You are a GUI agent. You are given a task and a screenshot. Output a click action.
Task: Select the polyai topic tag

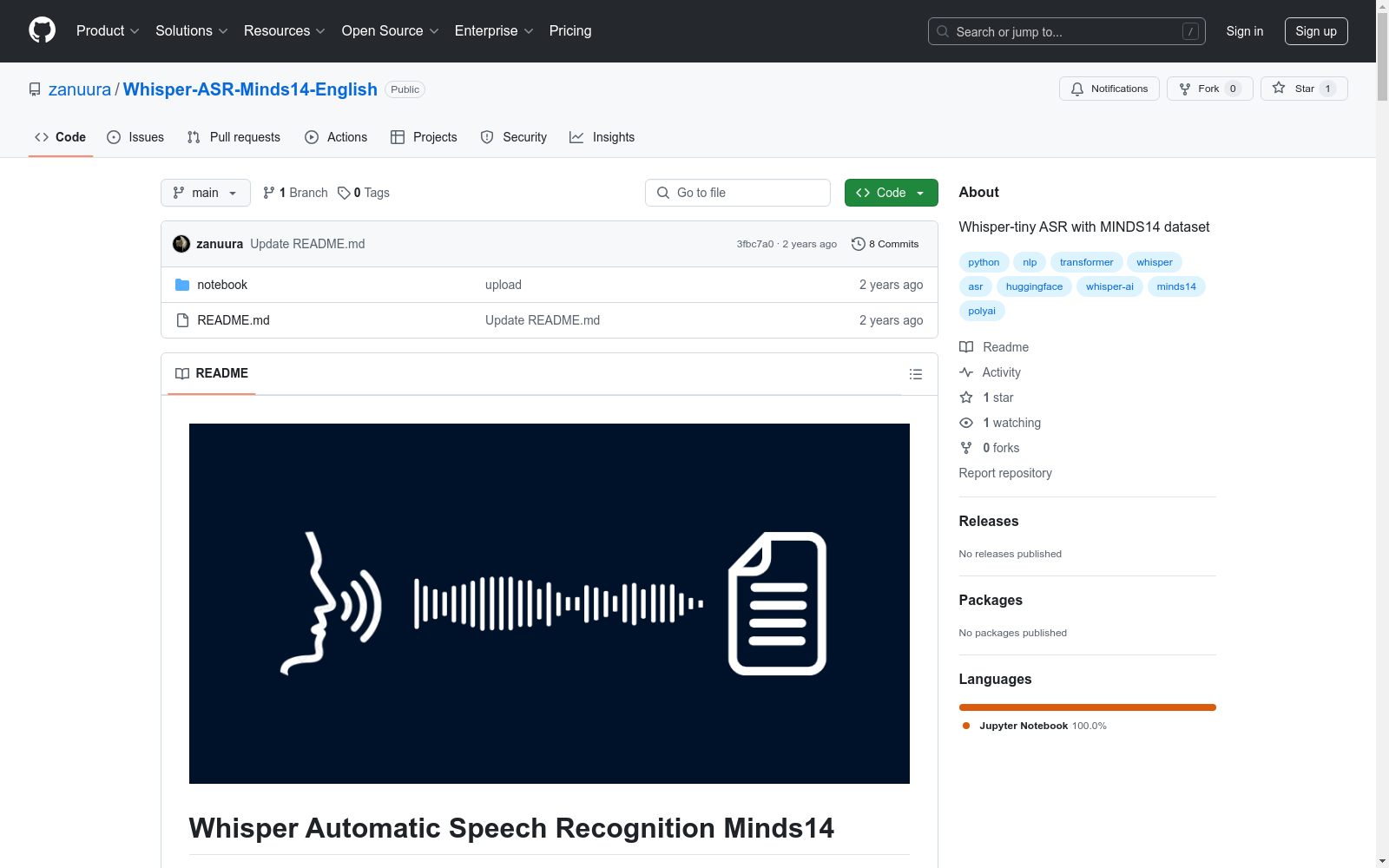tap(982, 311)
